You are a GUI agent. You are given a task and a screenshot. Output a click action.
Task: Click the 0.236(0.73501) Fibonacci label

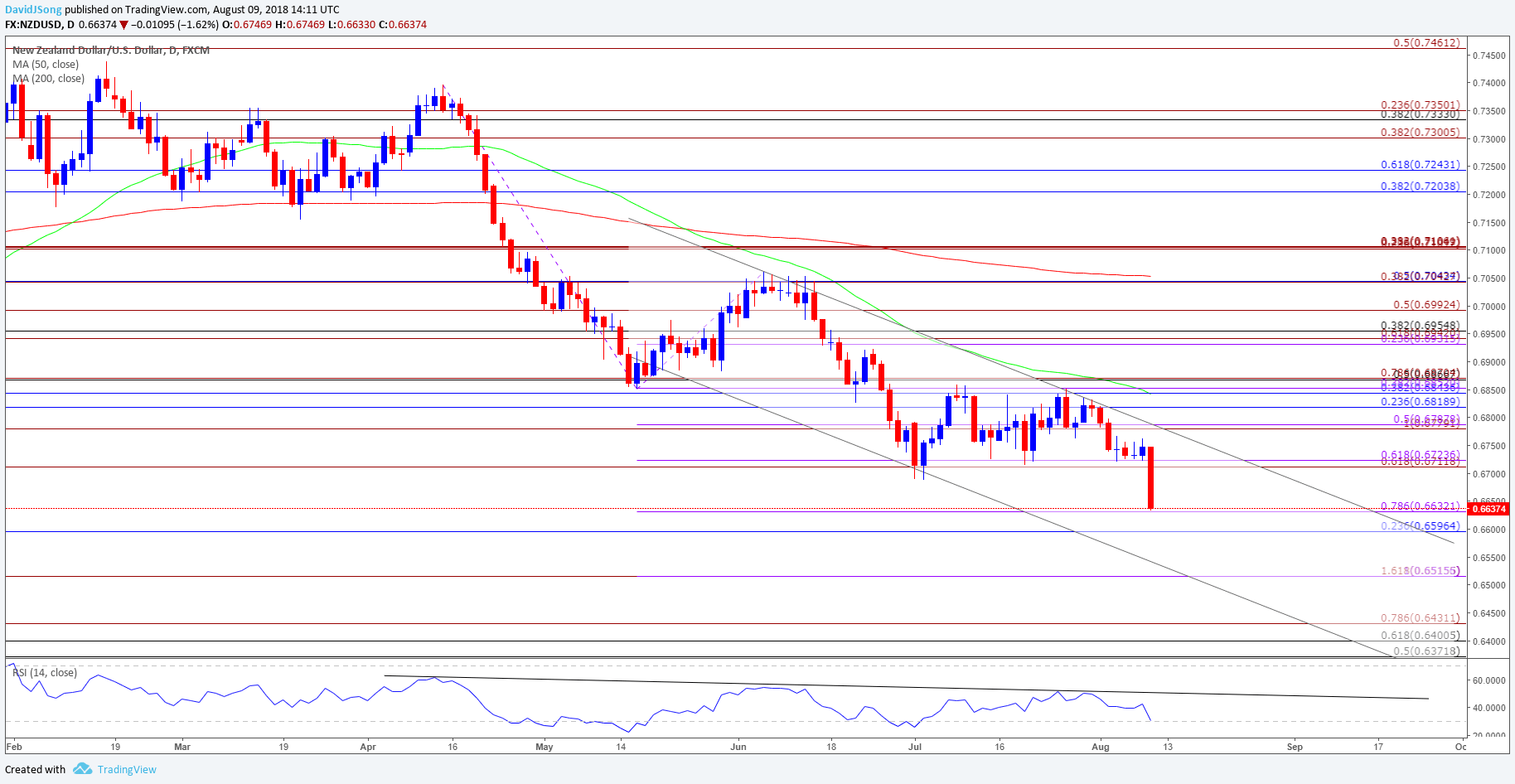click(1421, 105)
